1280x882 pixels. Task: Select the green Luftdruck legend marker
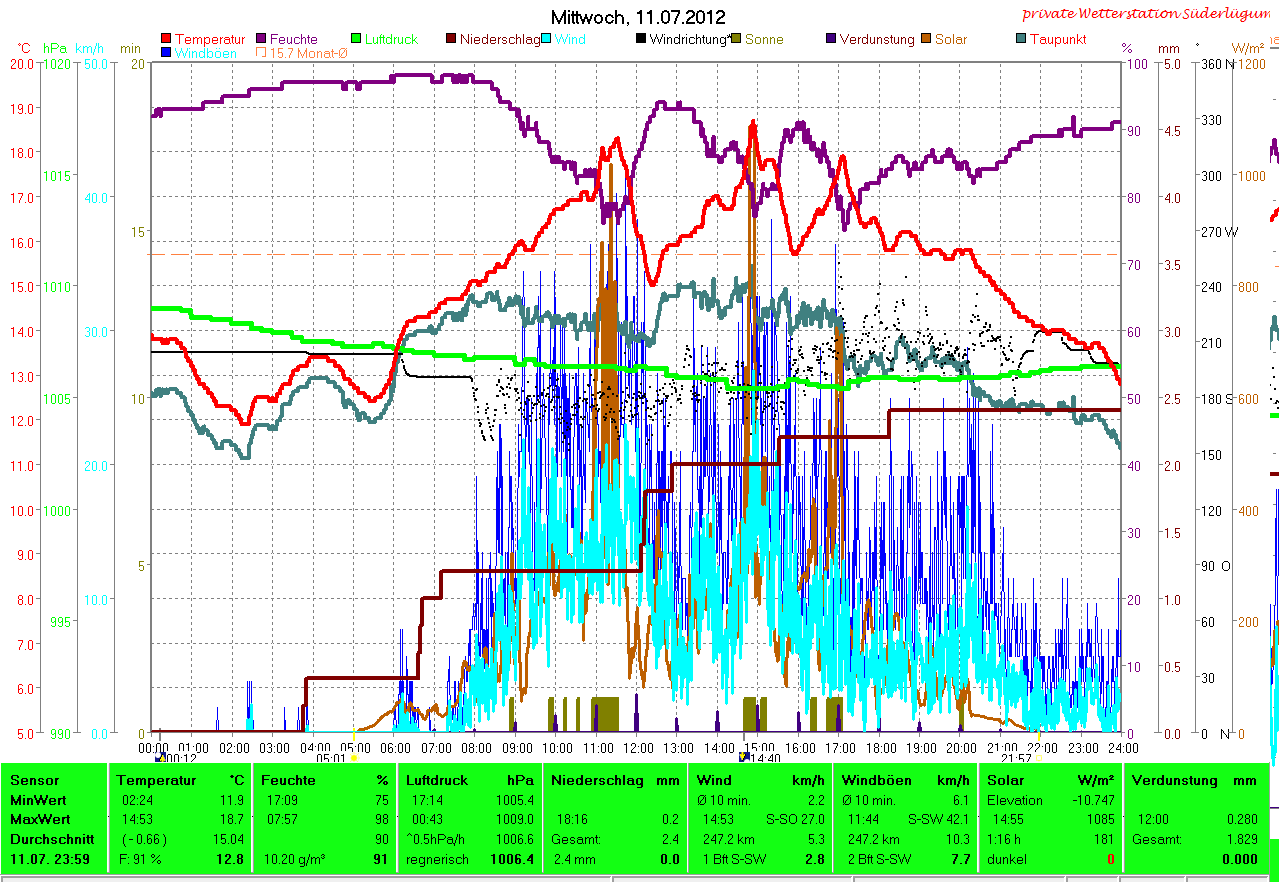click(357, 40)
